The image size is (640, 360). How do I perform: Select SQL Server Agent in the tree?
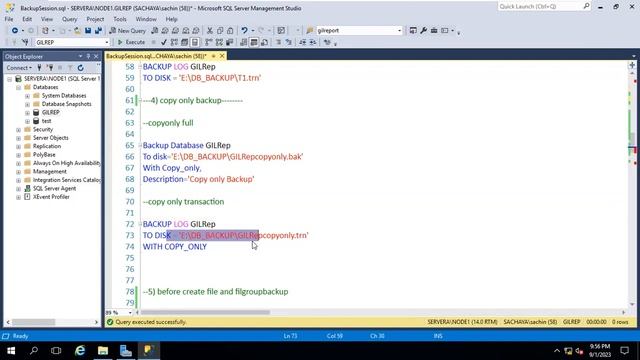point(54,189)
